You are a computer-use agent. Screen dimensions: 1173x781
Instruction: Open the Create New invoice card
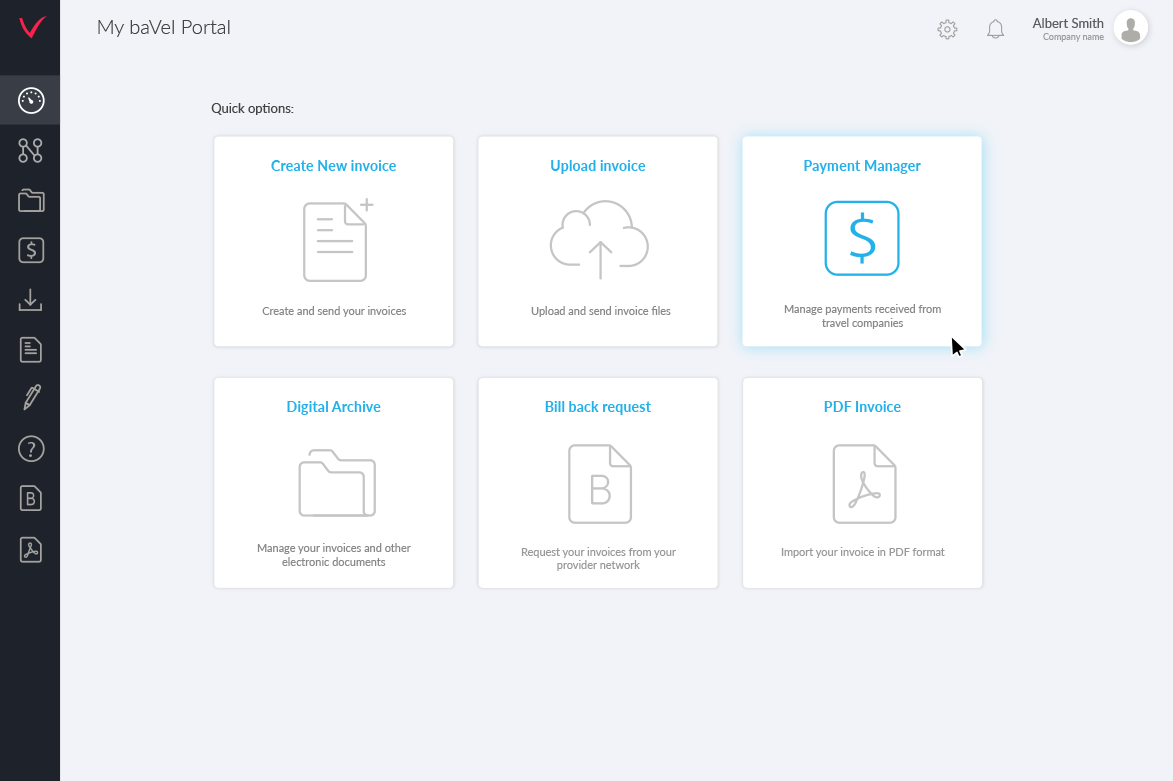334,242
